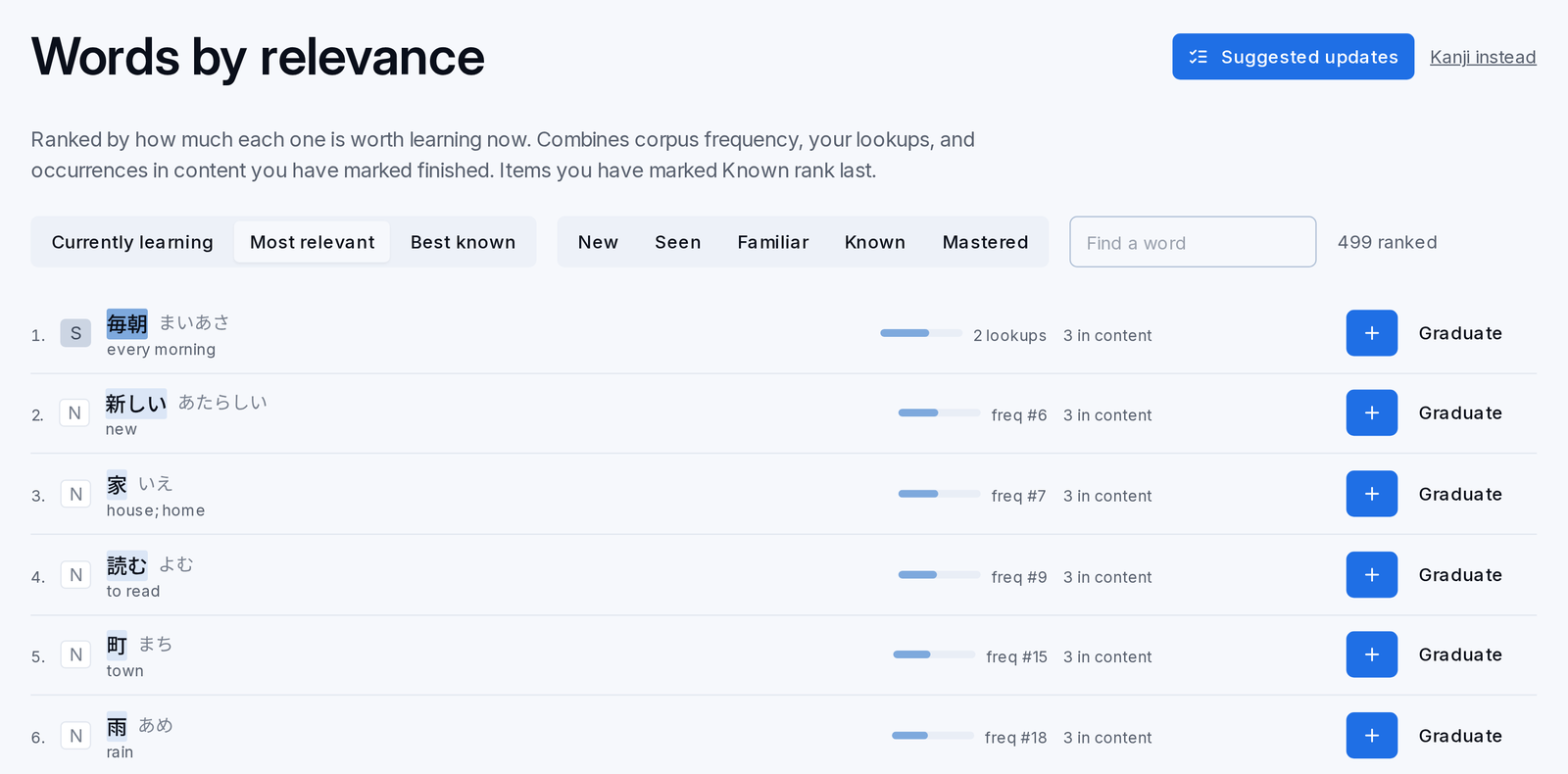1568x774 pixels.
Task: Open Suggested updates
Action: (x=1293, y=57)
